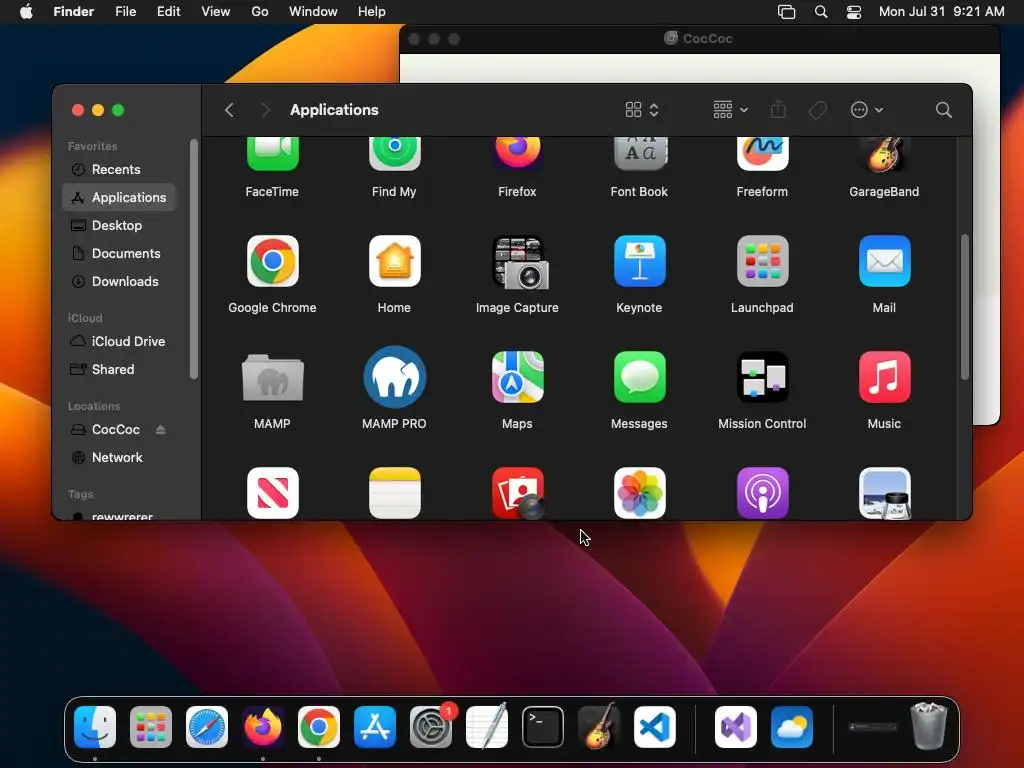Open the Help menu
The height and width of the screenshot is (768, 1024).
pos(372,12)
